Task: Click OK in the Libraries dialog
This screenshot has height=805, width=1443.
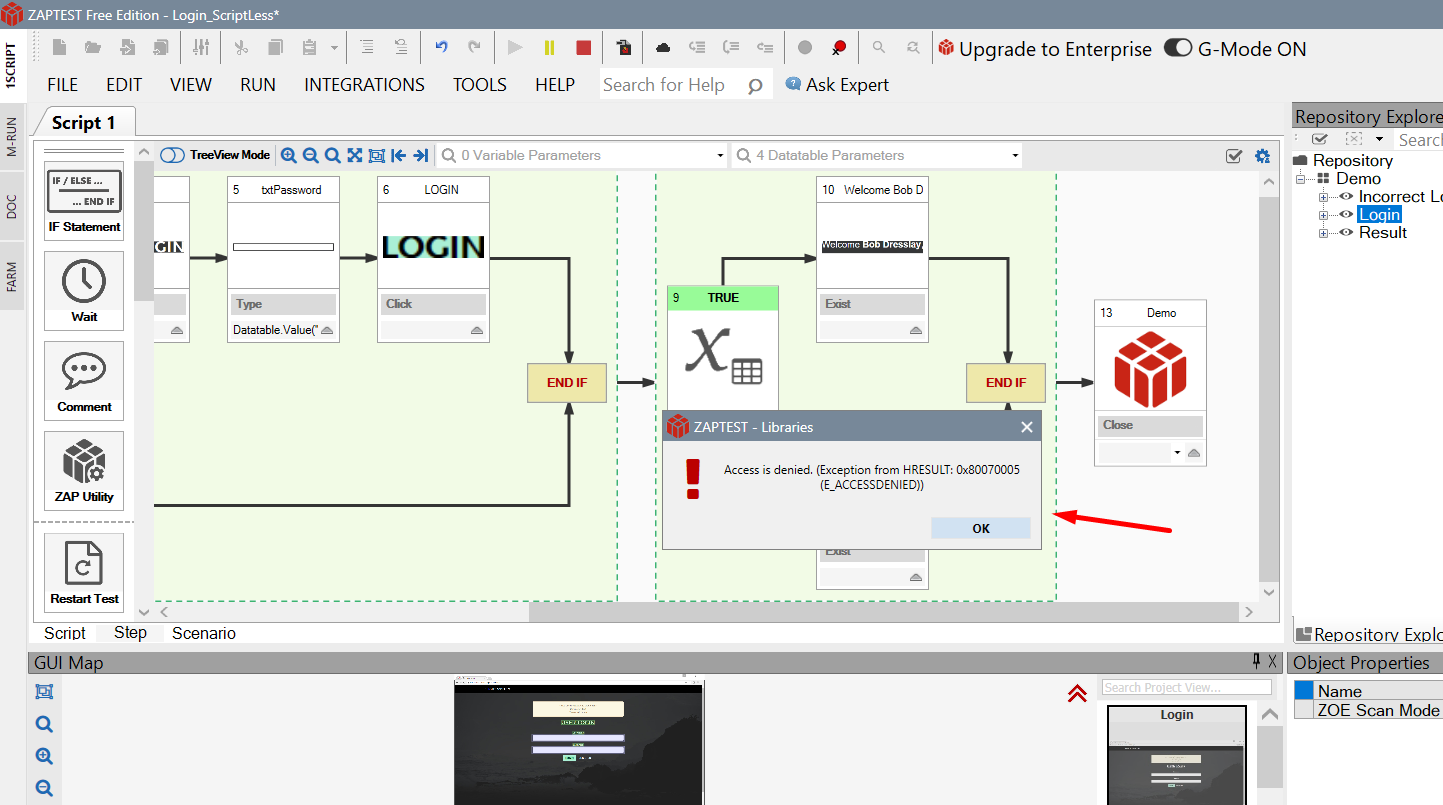Action: click(x=980, y=528)
